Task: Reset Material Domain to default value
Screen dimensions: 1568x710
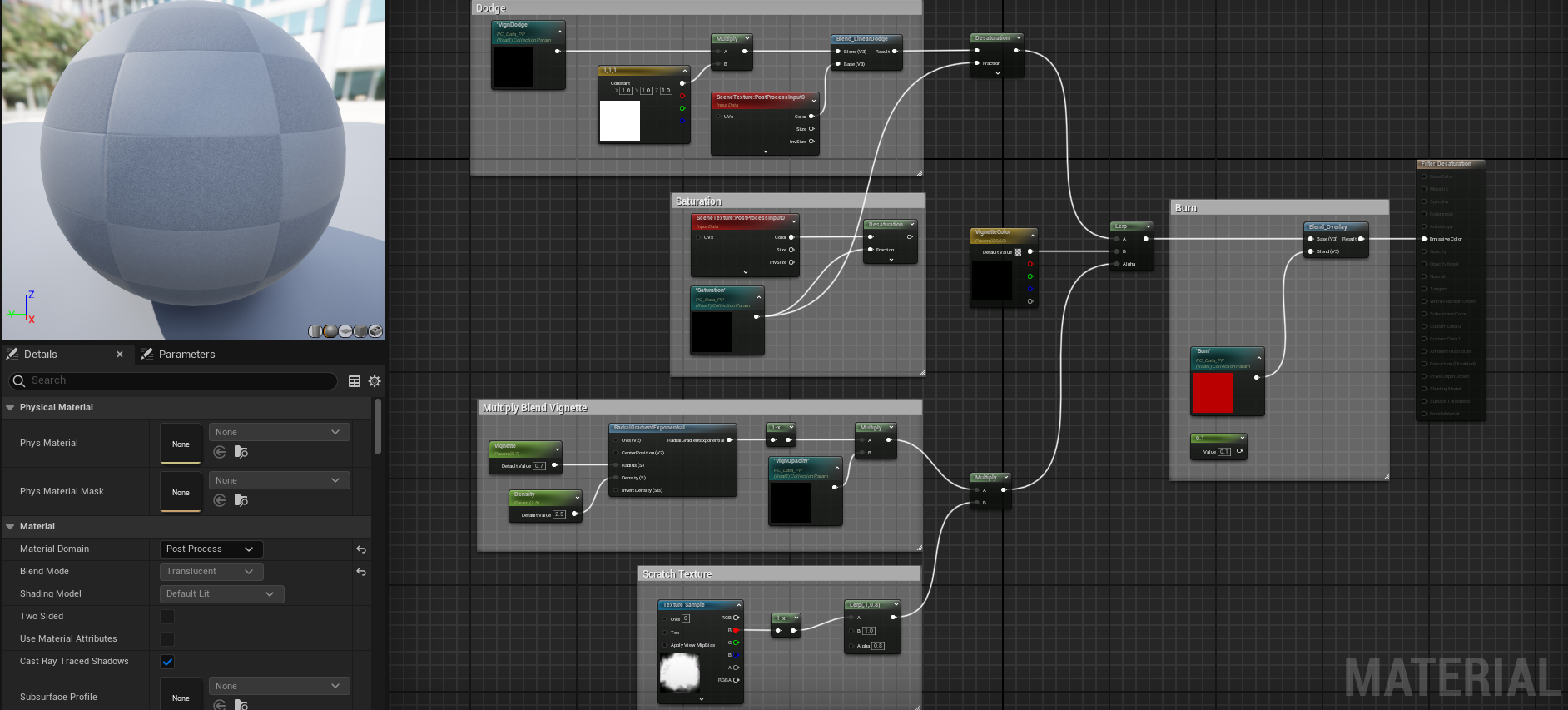Action: pyautogui.click(x=361, y=549)
